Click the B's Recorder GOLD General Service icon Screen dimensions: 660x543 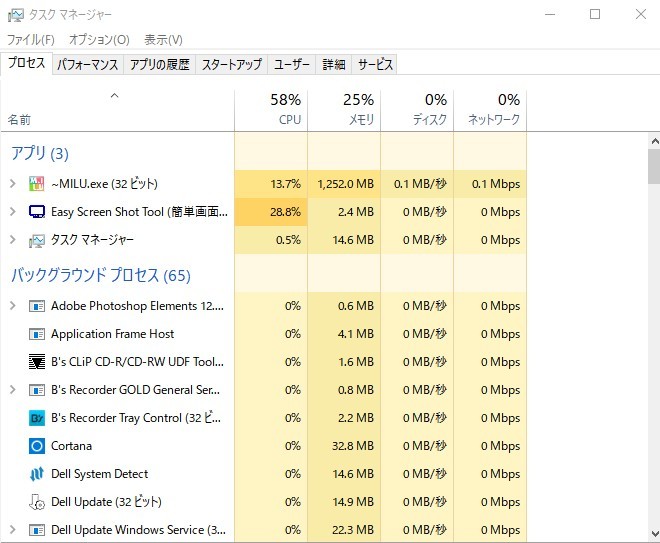(37, 390)
